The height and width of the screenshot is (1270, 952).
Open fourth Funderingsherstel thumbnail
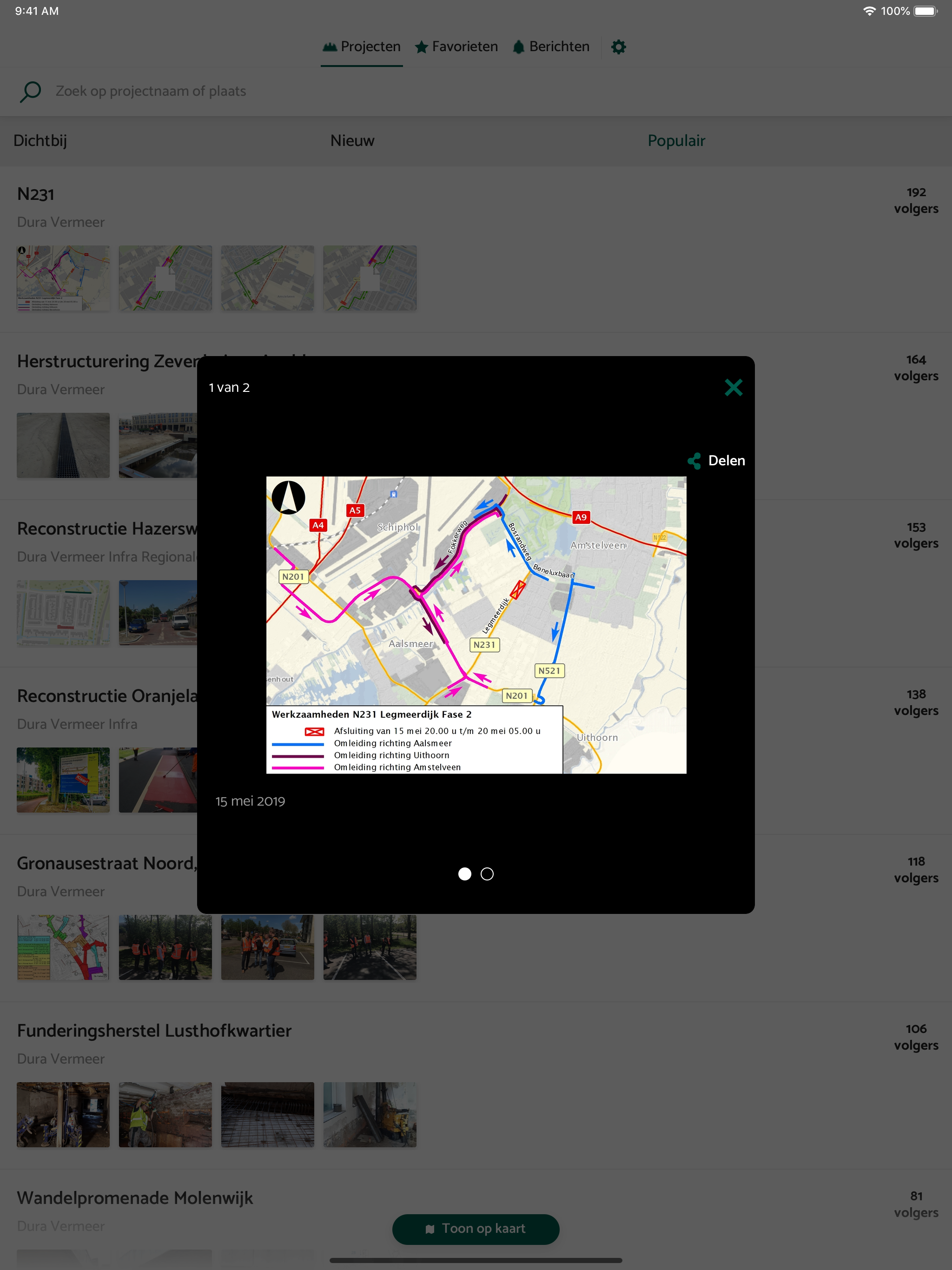[x=370, y=1114]
